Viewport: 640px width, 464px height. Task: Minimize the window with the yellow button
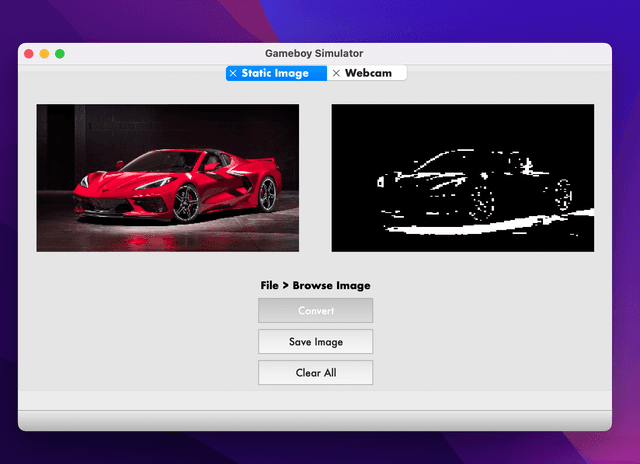[x=44, y=54]
